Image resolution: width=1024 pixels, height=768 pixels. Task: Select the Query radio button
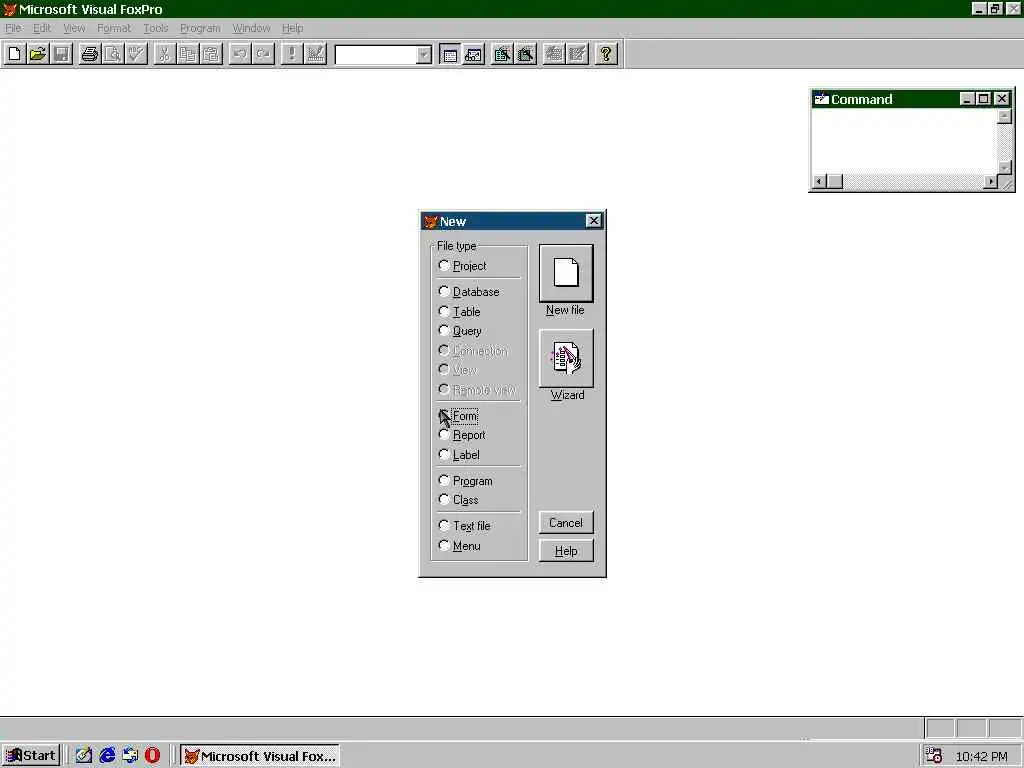click(444, 330)
